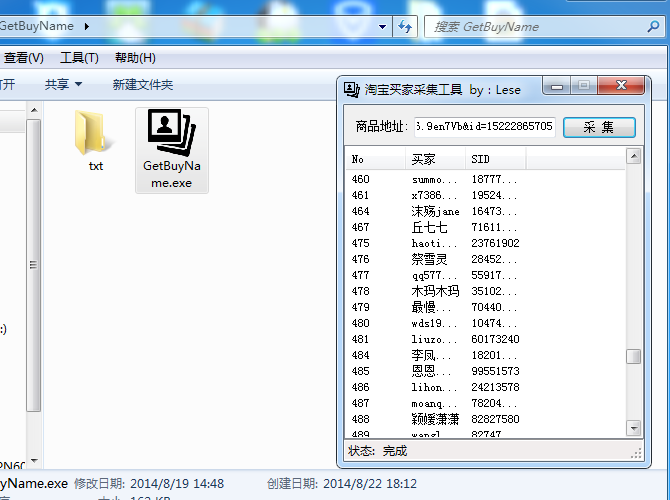The height and width of the screenshot is (500, 670).
Task: Open the 帮助(H) menu
Action: click(x=135, y=58)
